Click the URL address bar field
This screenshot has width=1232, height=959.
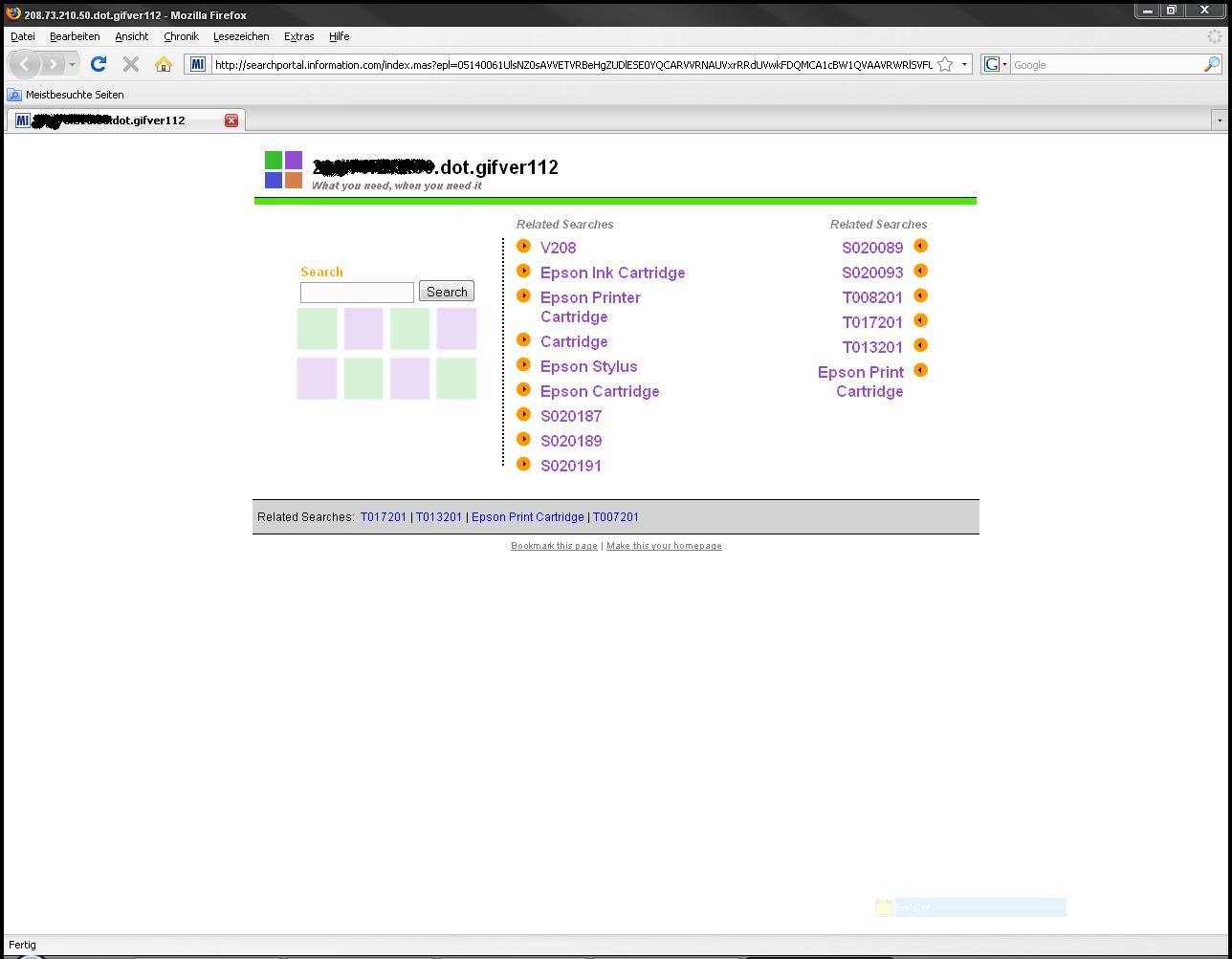coord(572,65)
